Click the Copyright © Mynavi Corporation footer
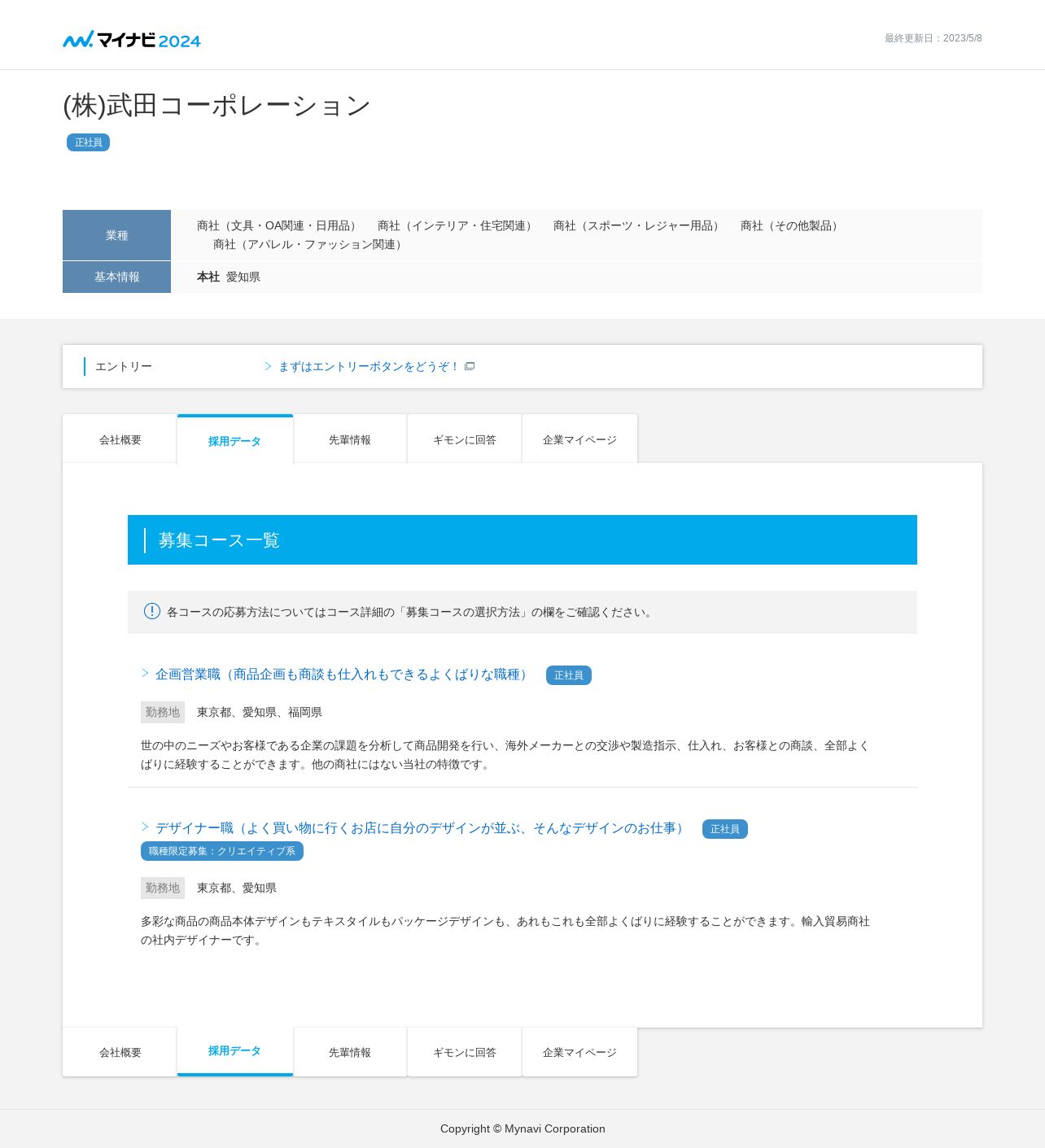The image size is (1045, 1148). [x=522, y=1128]
